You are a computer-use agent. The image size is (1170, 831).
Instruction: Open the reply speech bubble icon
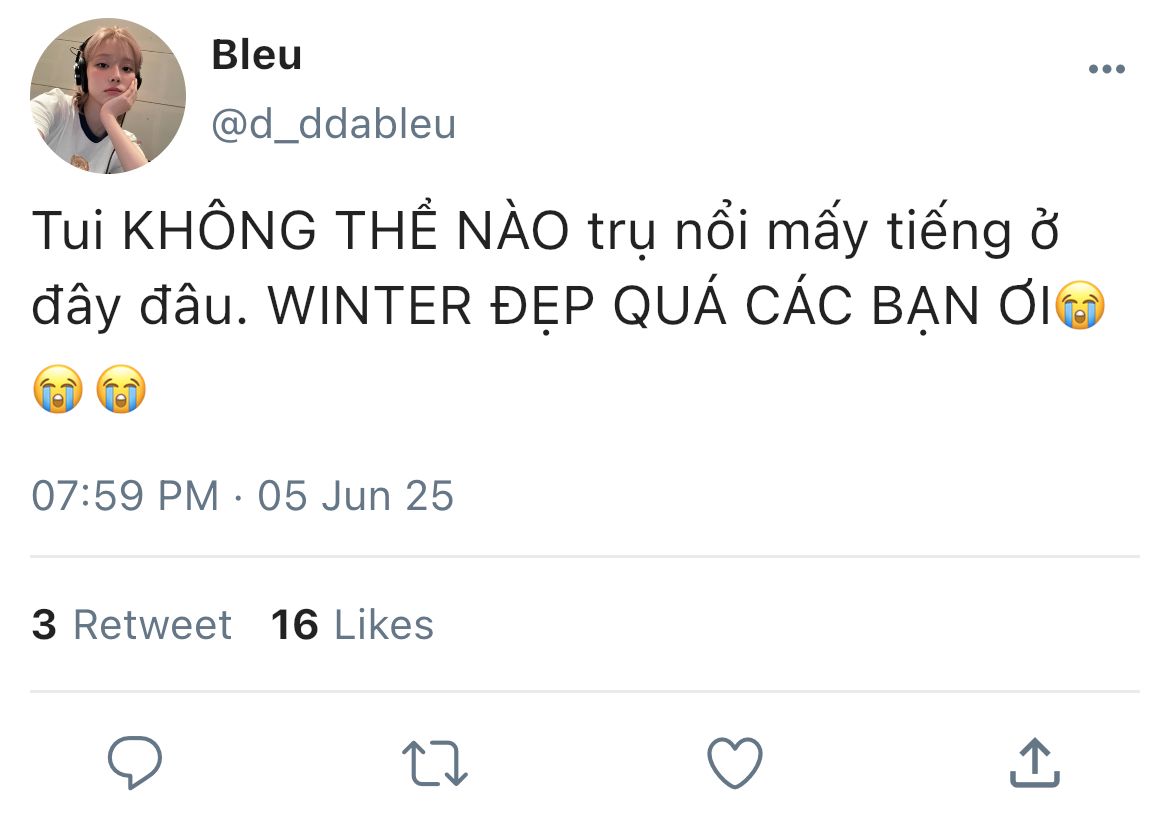pos(135,762)
